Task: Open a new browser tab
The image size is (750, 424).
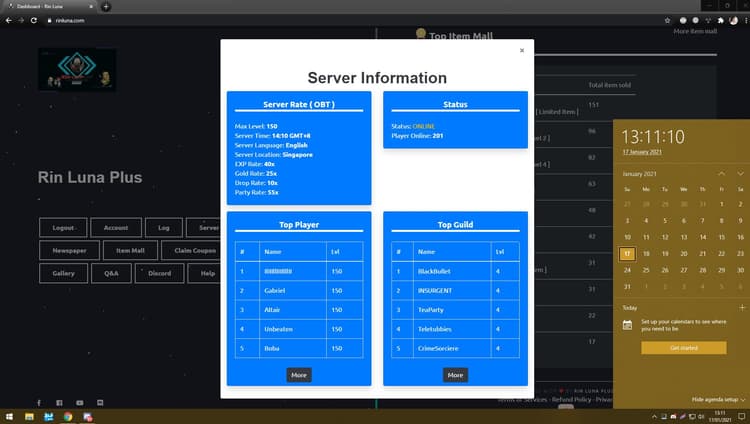Action: click(106, 7)
